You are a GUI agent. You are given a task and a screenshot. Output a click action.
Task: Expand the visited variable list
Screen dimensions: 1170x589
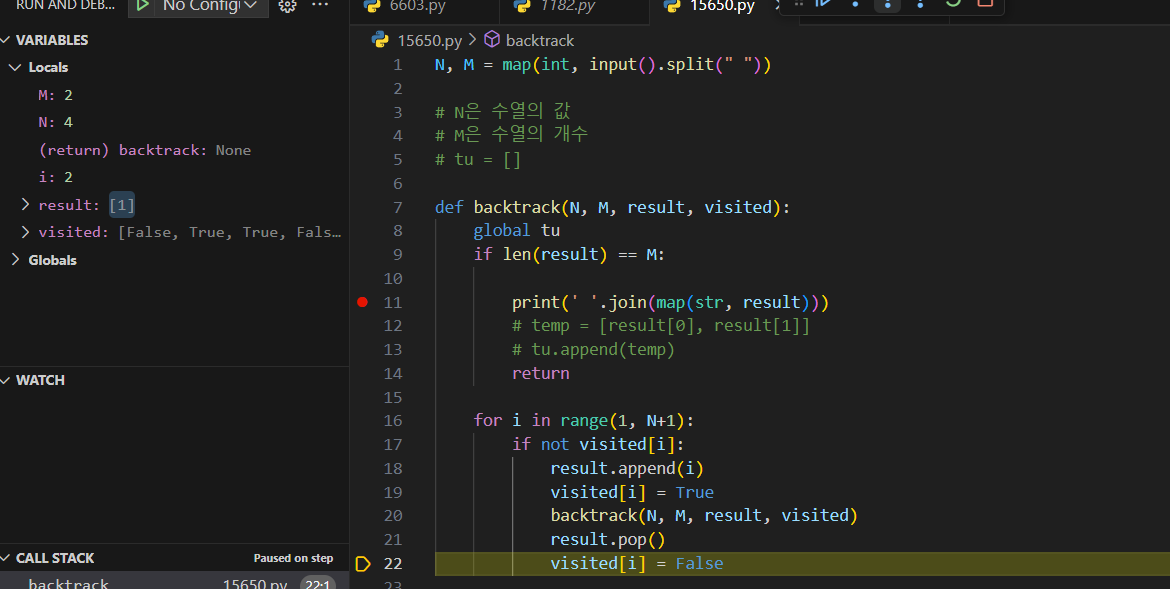point(25,232)
